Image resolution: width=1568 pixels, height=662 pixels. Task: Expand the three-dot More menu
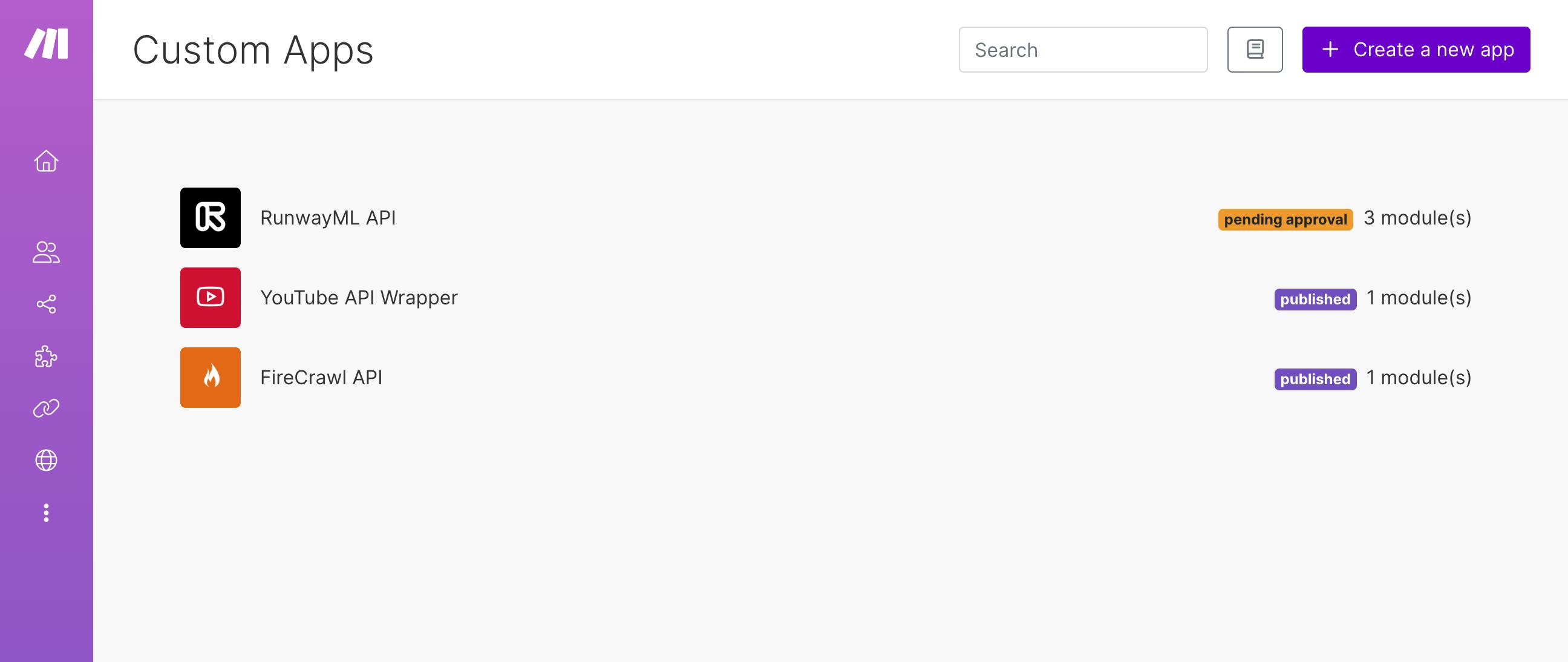point(46,513)
